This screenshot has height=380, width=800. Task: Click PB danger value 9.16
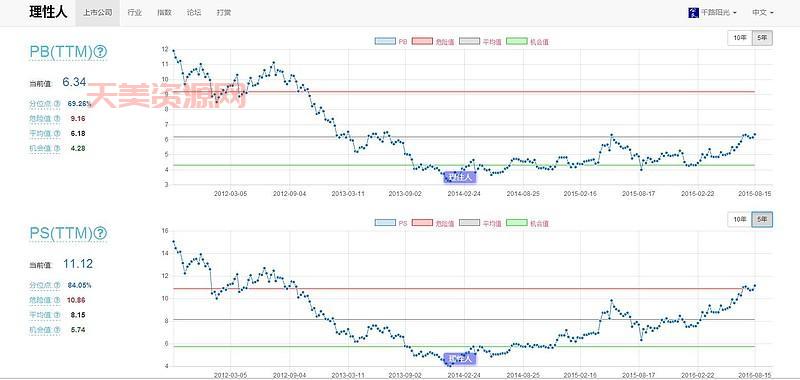point(78,118)
